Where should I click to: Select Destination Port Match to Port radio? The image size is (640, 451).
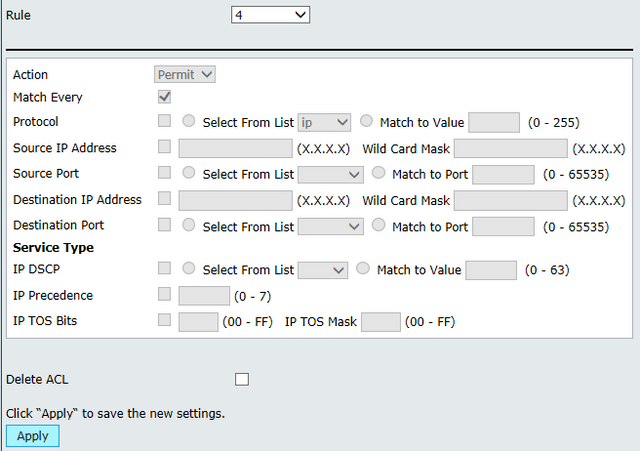point(378,225)
